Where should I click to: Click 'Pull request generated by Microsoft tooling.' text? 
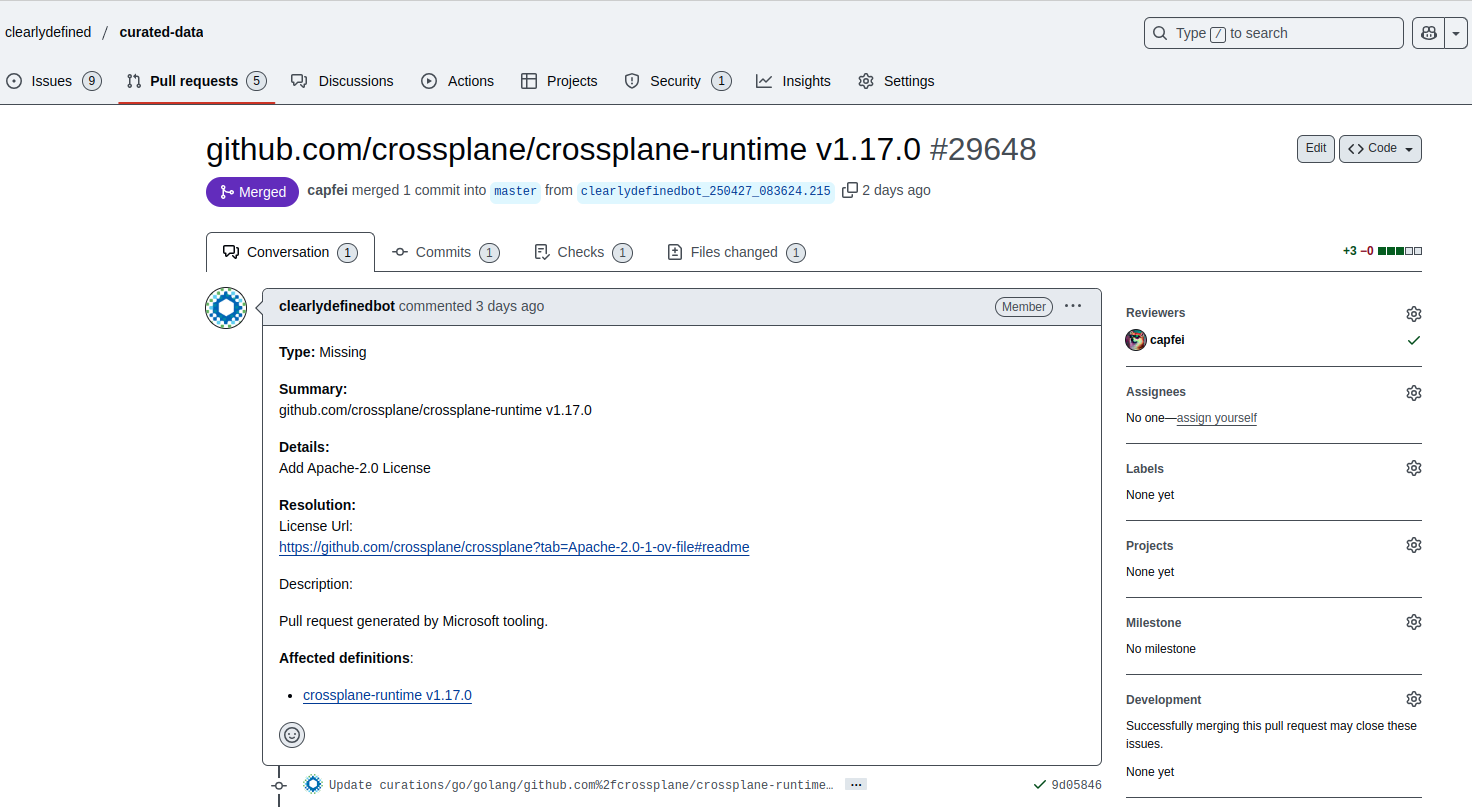point(413,621)
